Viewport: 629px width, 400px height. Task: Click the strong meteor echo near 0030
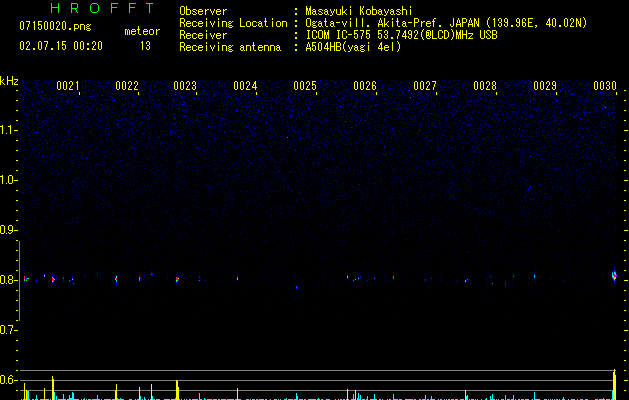click(x=614, y=276)
